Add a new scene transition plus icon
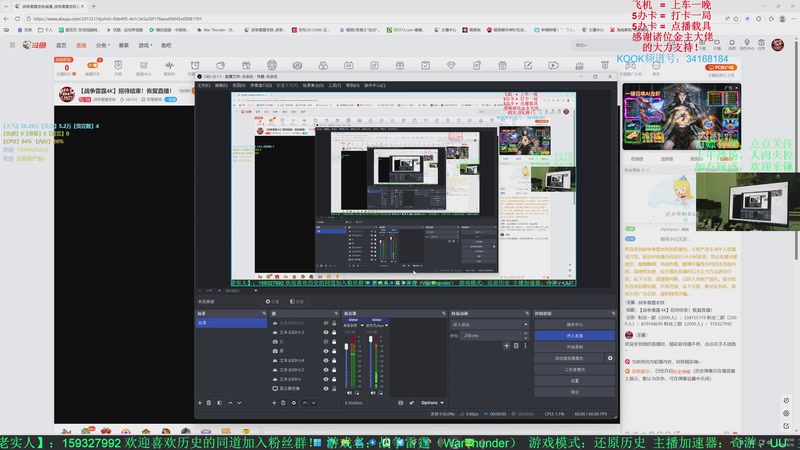The image size is (800, 450). click(x=506, y=345)
